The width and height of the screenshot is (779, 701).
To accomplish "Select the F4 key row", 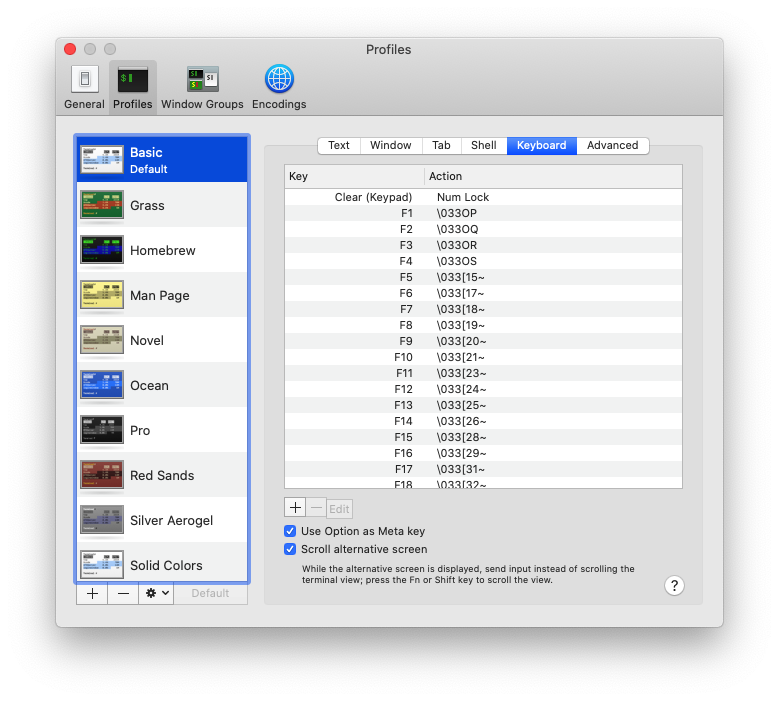I will 483,261.
